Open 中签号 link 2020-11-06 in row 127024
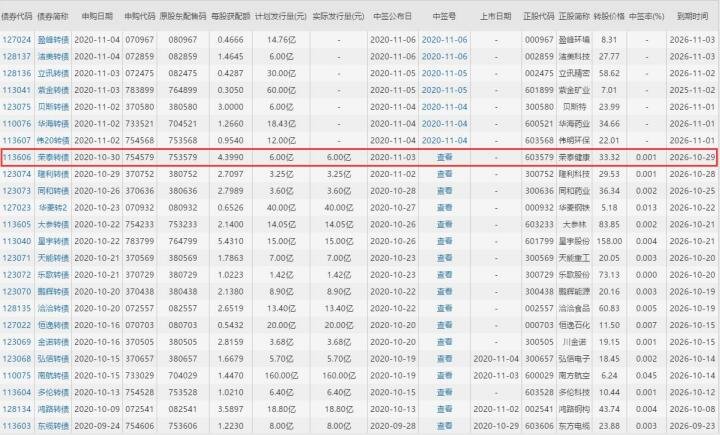The image size is (720, 435). coord(444,40)
